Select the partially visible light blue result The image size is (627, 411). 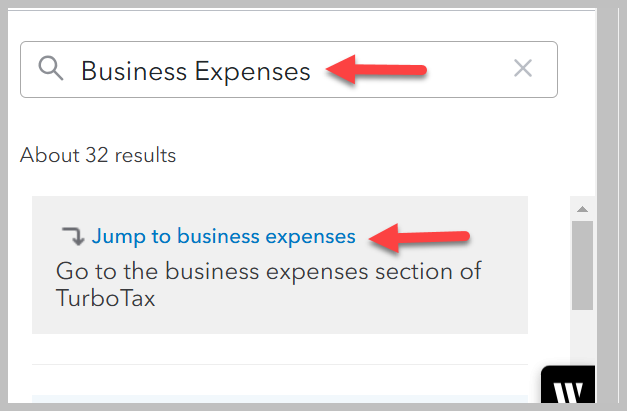(280, 399)
